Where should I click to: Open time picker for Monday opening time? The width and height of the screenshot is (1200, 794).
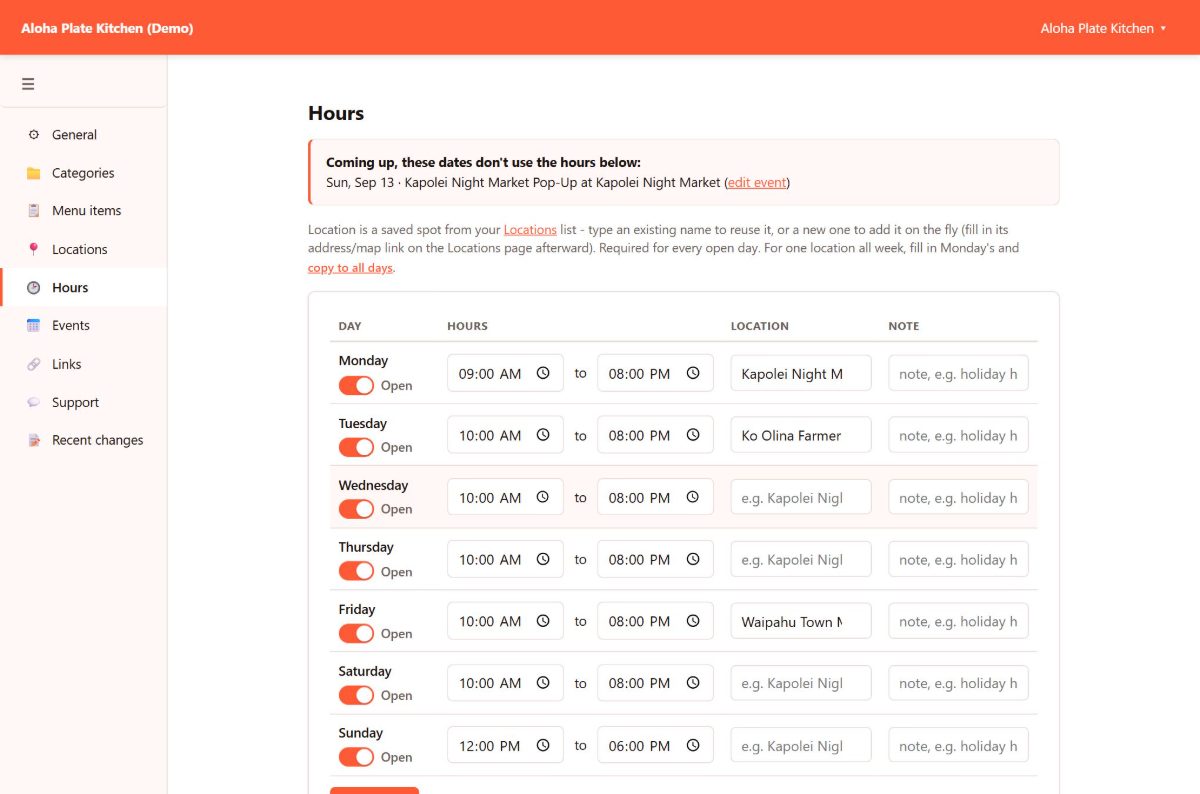tap(543, 373)
